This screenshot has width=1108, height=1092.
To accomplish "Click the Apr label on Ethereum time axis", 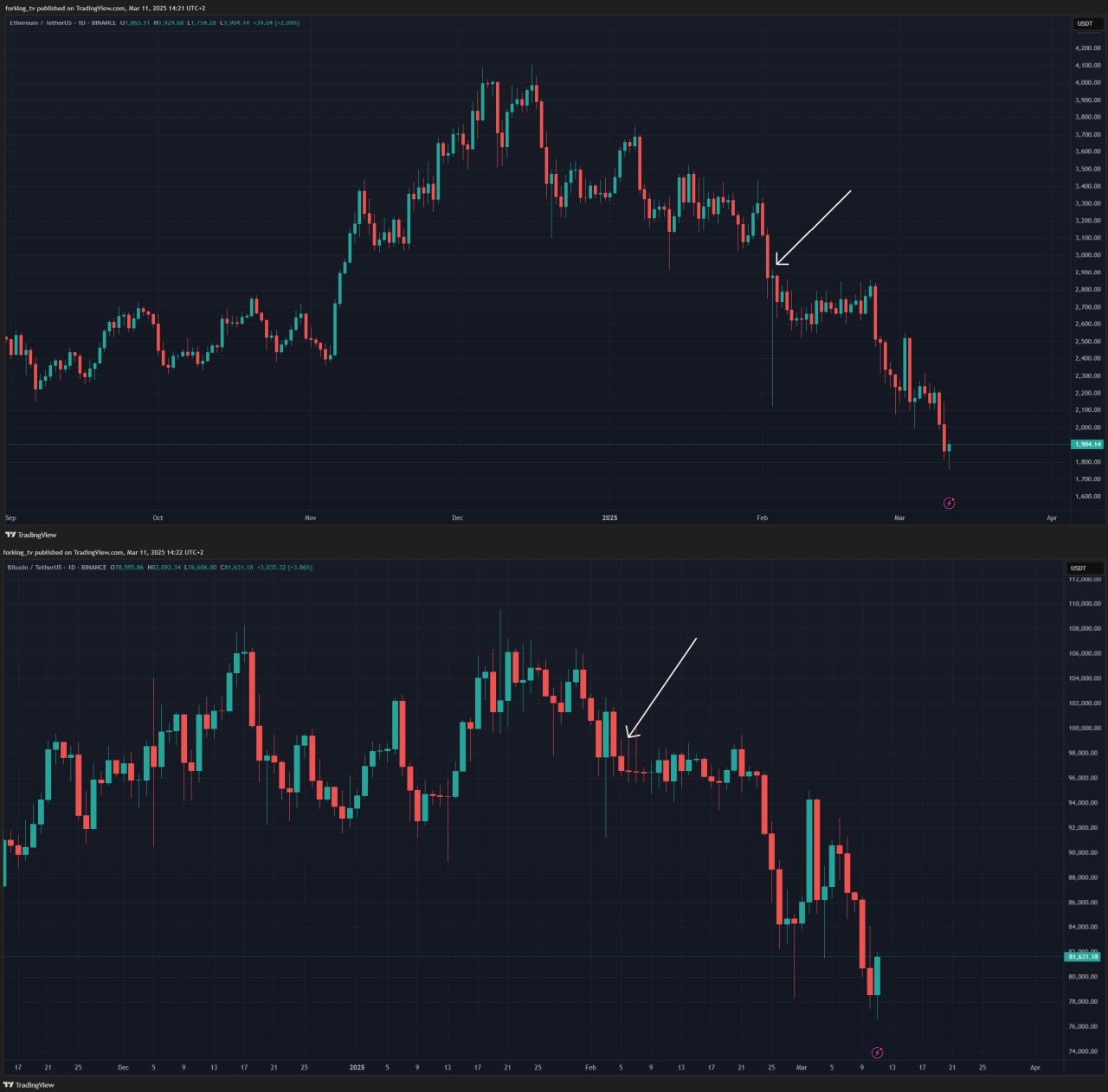I will pyautogui.click(x=1052, y=518).
